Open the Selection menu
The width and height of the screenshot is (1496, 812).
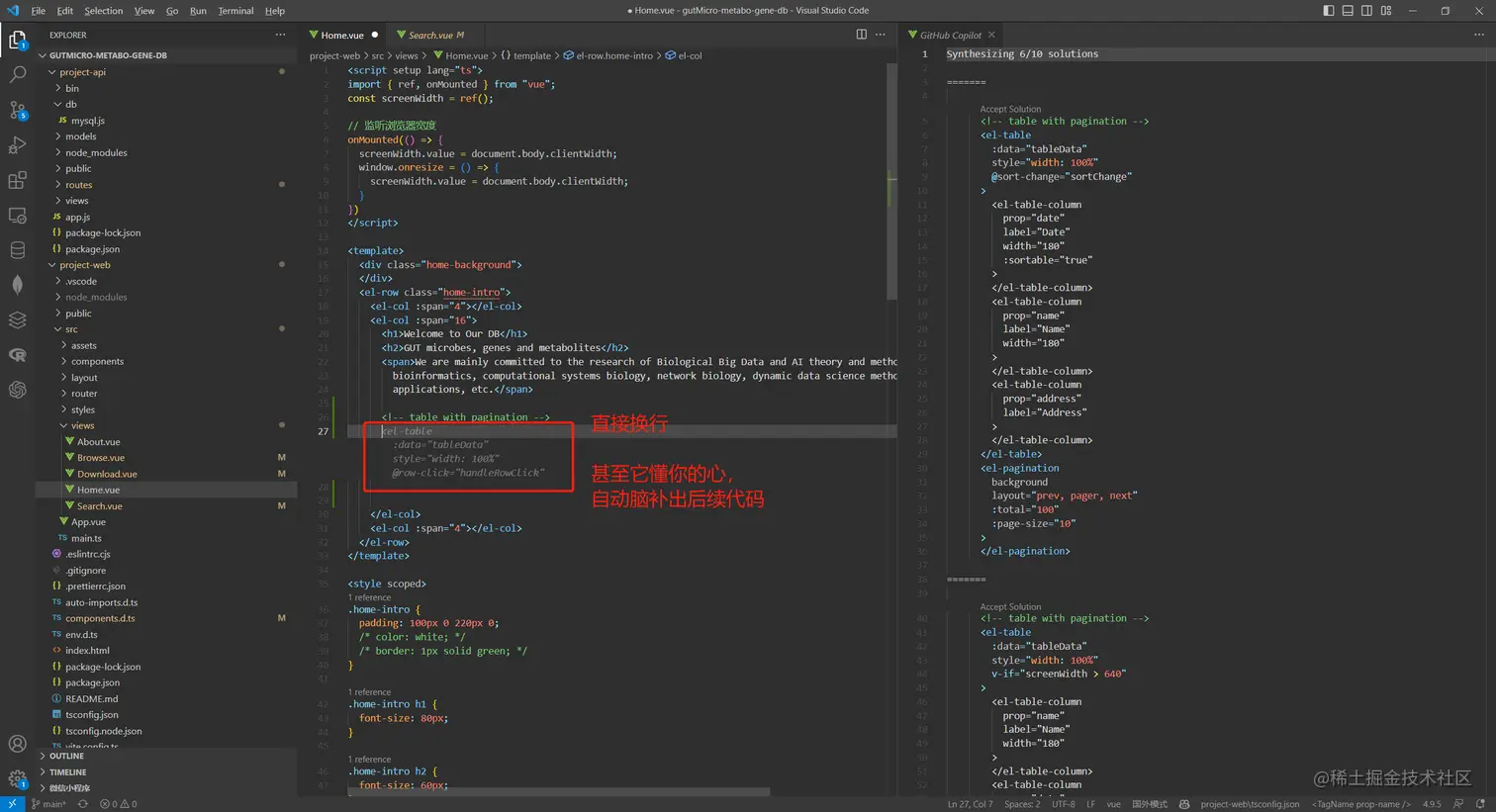pos(104,11)
